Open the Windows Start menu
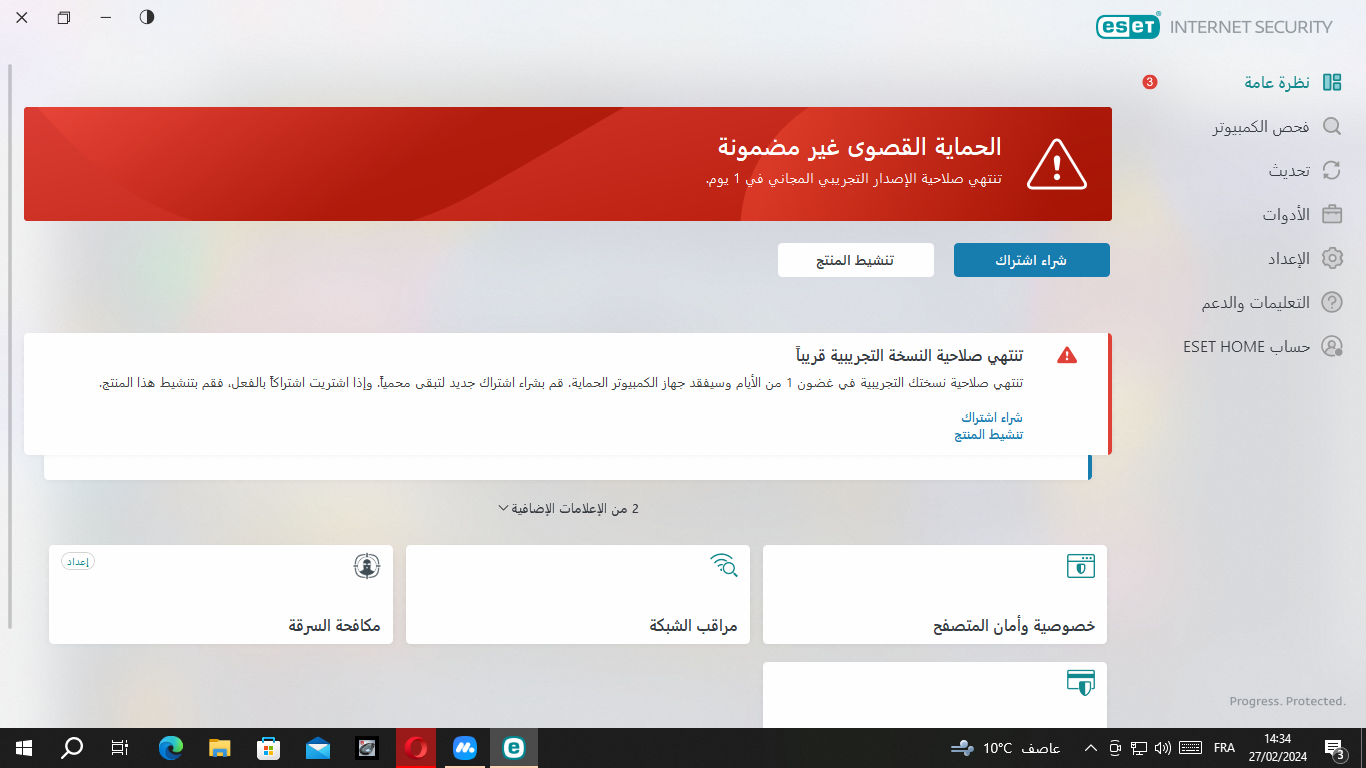Image resolution: width=1366 pixels, height=768 pixels. [24, 748]
